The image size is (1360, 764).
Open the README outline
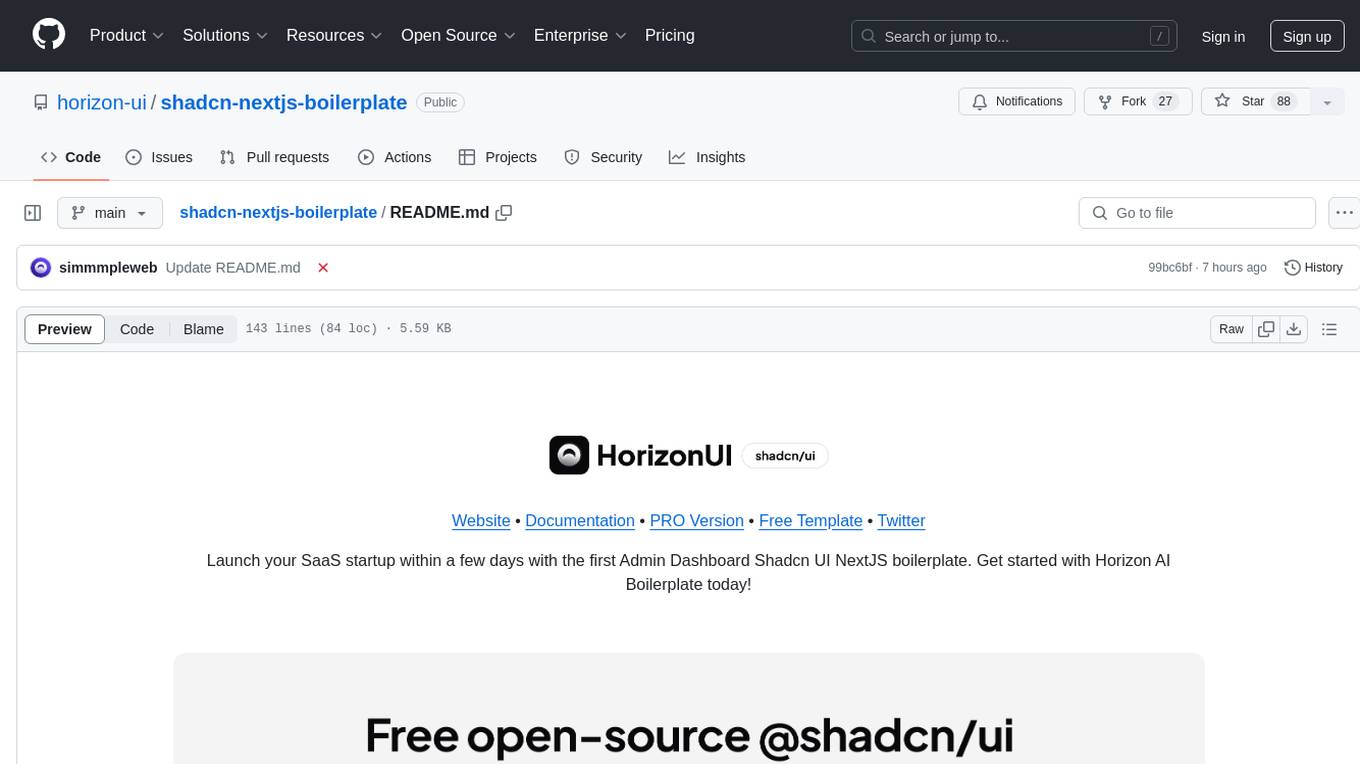(1329, 329)
